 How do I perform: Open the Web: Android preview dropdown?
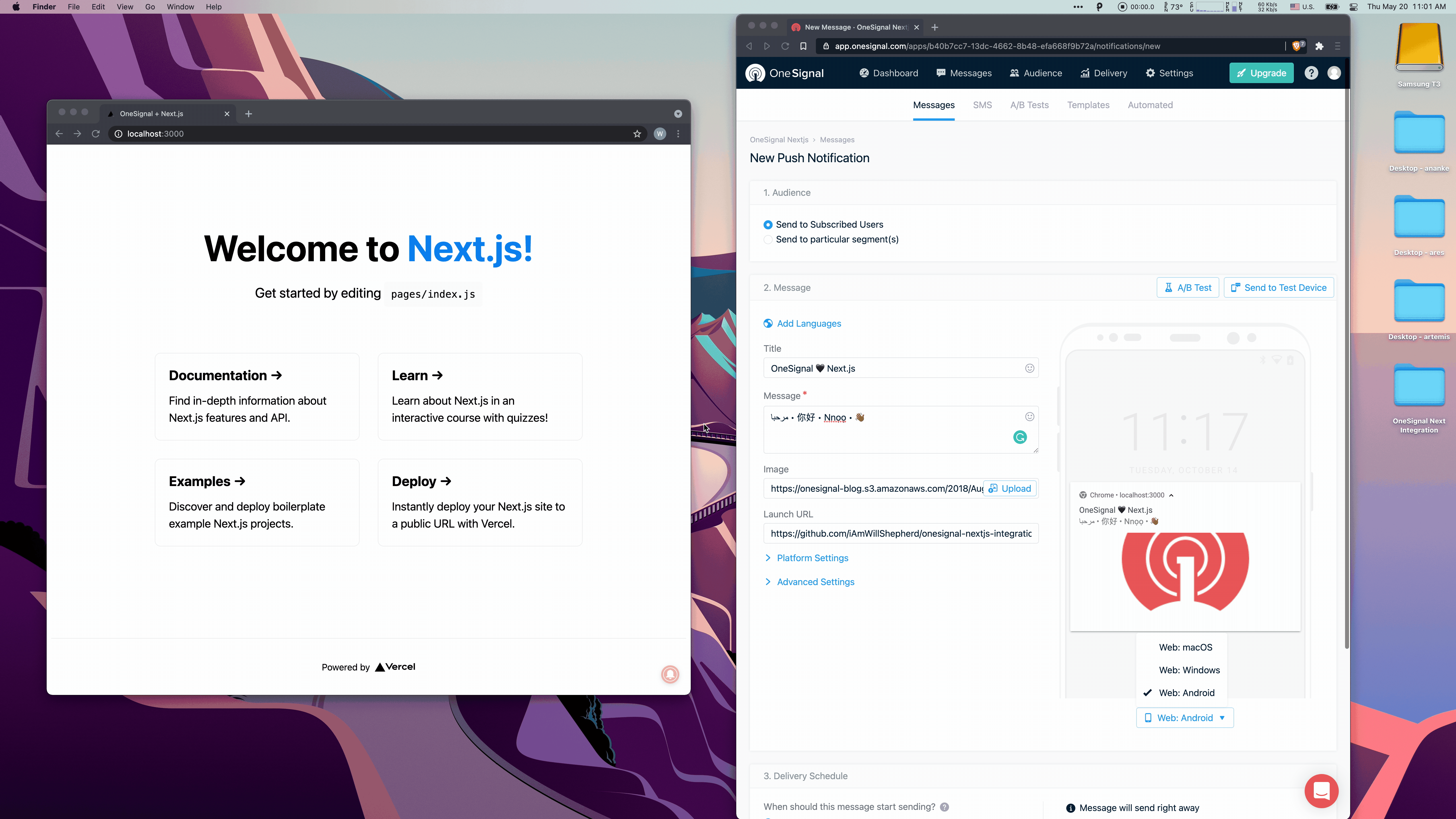pyautogui.click(x=1185, y=718)
